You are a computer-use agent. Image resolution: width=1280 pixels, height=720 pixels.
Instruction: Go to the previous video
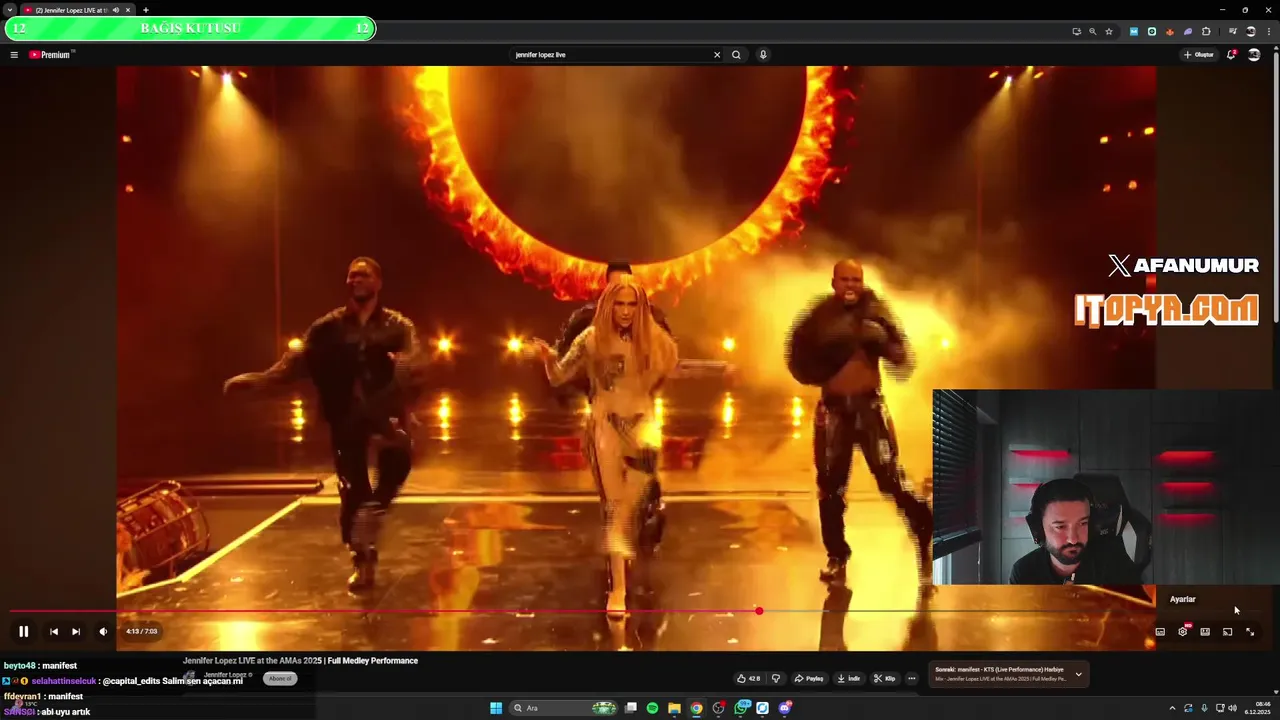tap(54, 631)
